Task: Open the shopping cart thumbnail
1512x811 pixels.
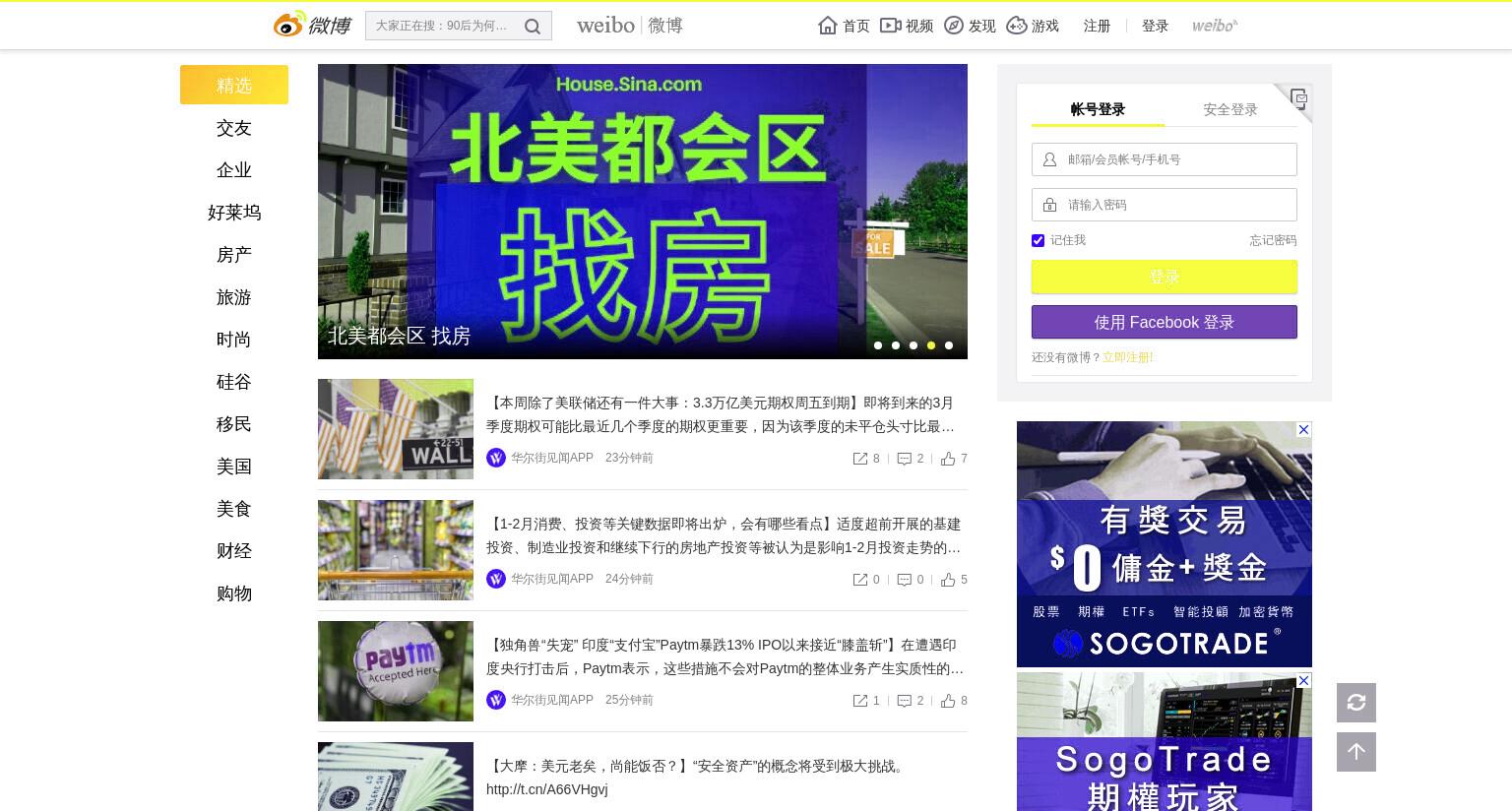Action: [x=396, y=550]
